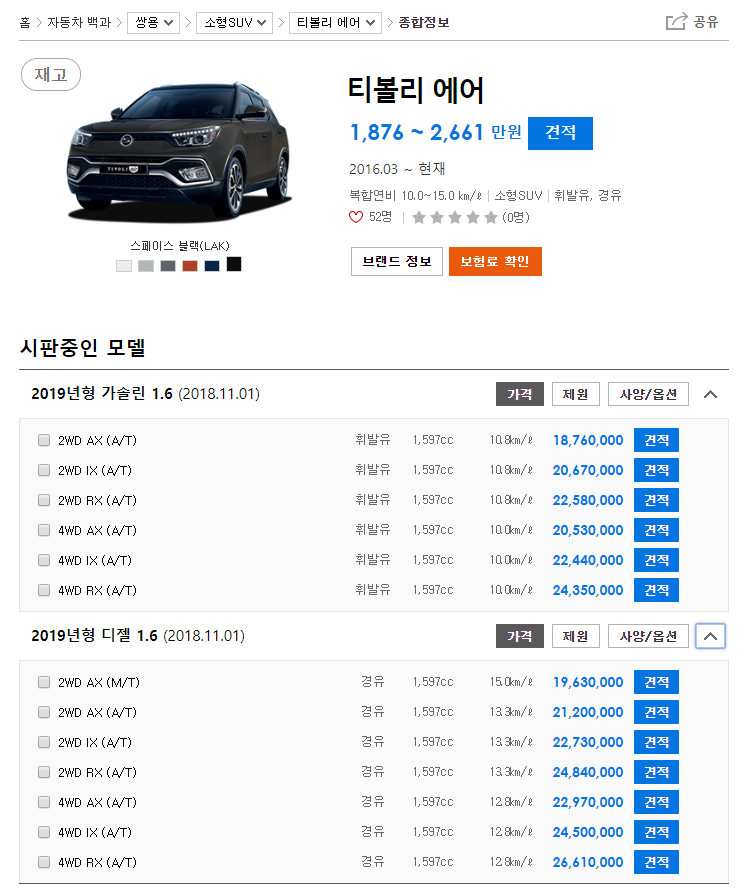Image resolution: width=755 pixels, height=896 pixels.
Task: Select 사양/옵션 tab in the gasoline section
Action: pyautogui.click(x=648, y=394)
